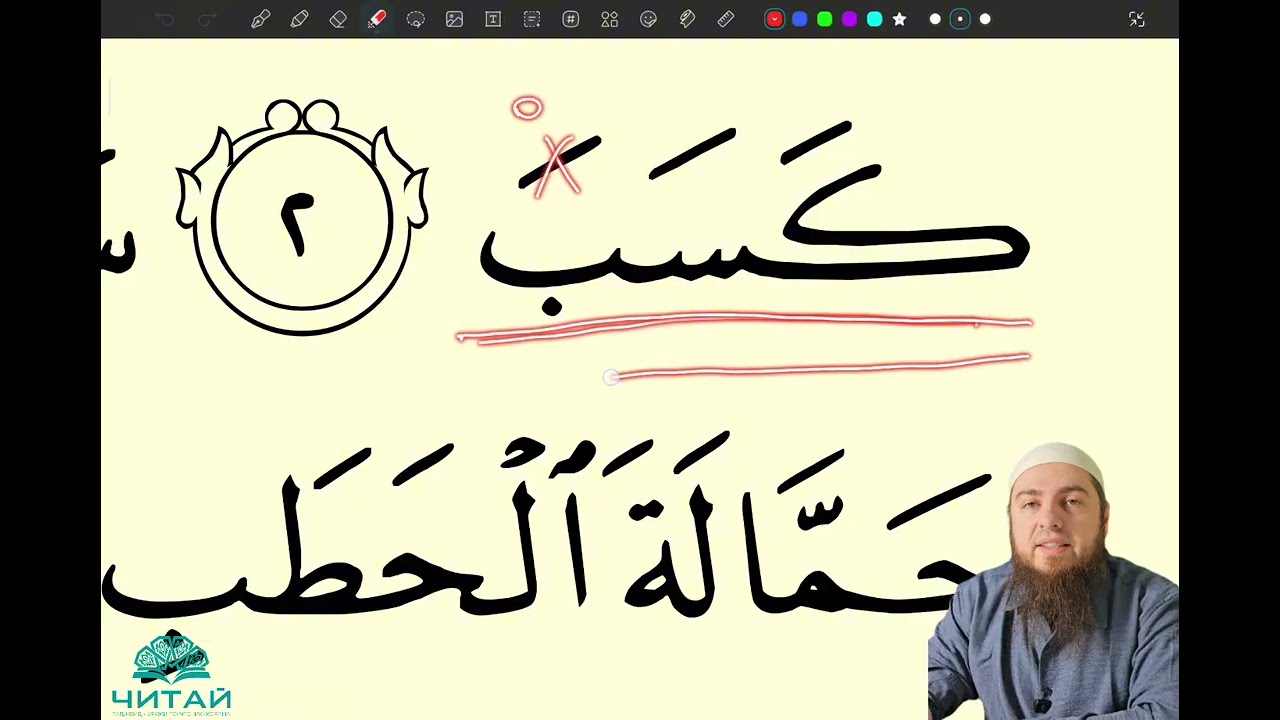This screenshot has width=1280, height=720.
Task: Click the undo arrow
Action: click(x=164, y=19)
